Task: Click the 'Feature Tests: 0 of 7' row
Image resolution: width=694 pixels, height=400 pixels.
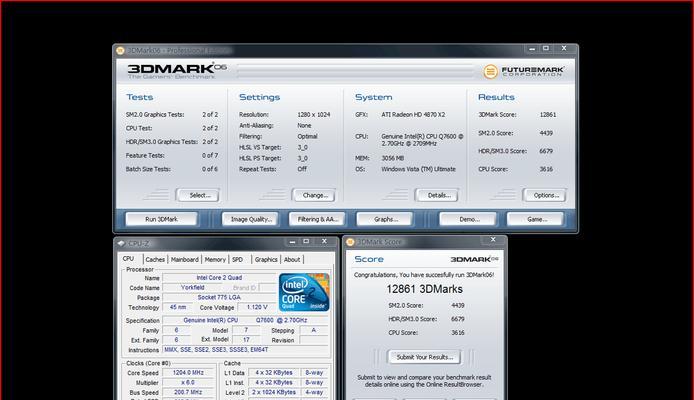Action: coord(172,155)
